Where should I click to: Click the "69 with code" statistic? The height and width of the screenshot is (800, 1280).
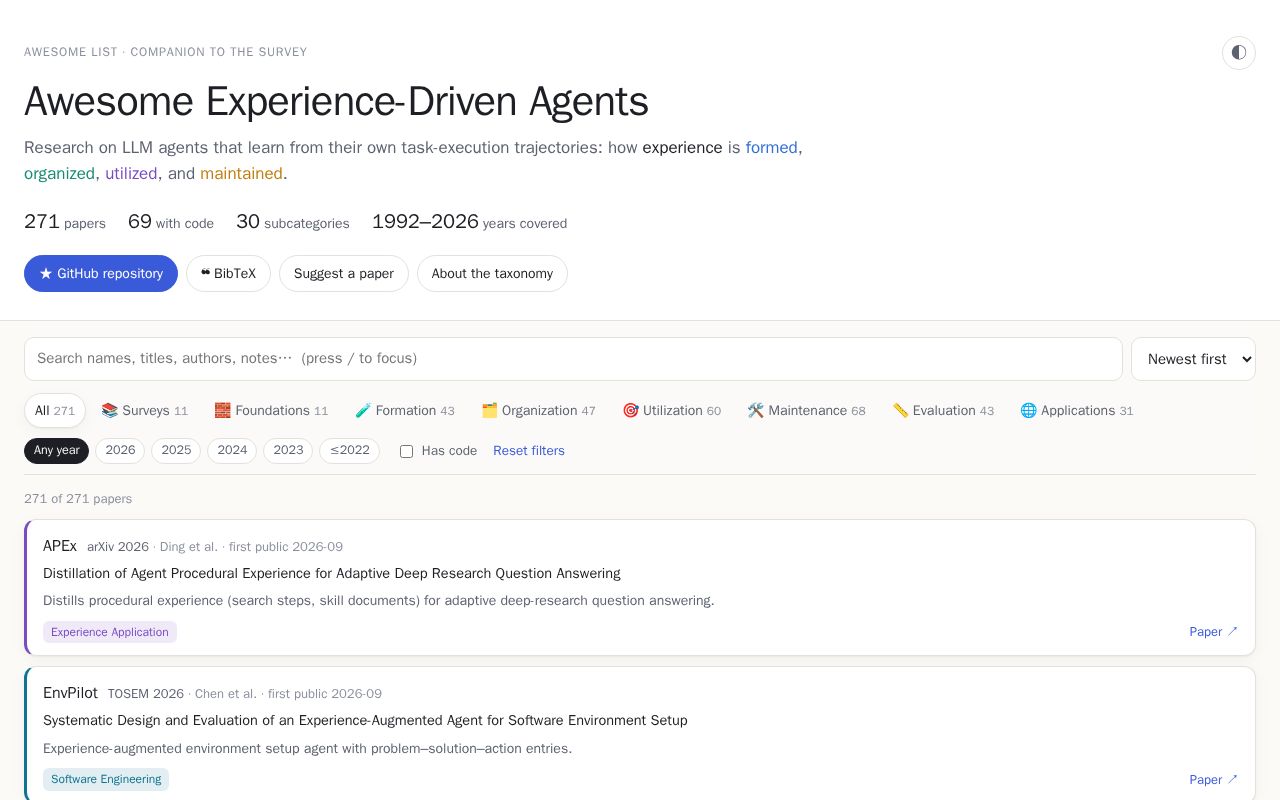(x=171, y=222)
